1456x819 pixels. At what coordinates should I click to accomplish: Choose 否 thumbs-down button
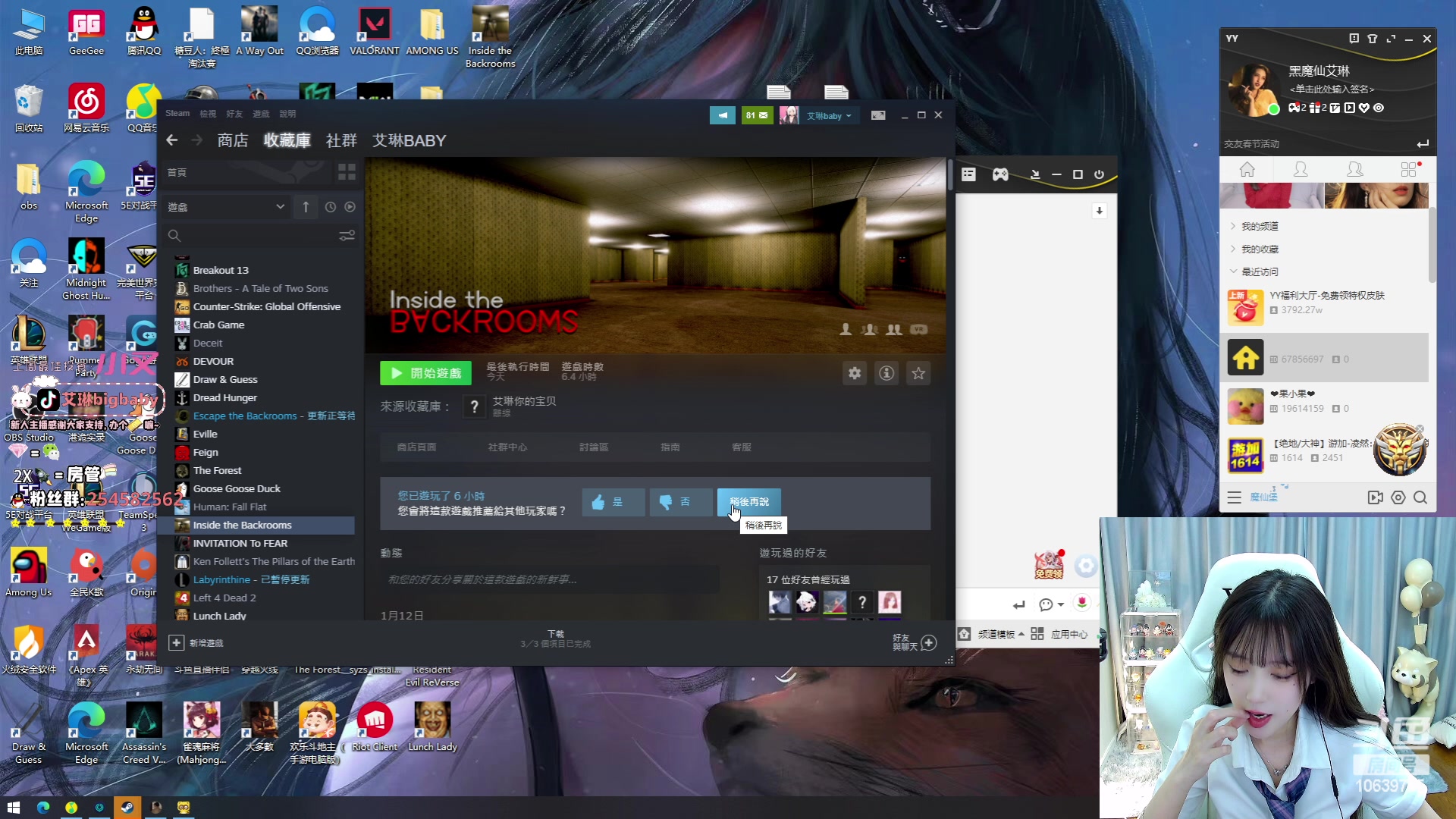point(681,502)
